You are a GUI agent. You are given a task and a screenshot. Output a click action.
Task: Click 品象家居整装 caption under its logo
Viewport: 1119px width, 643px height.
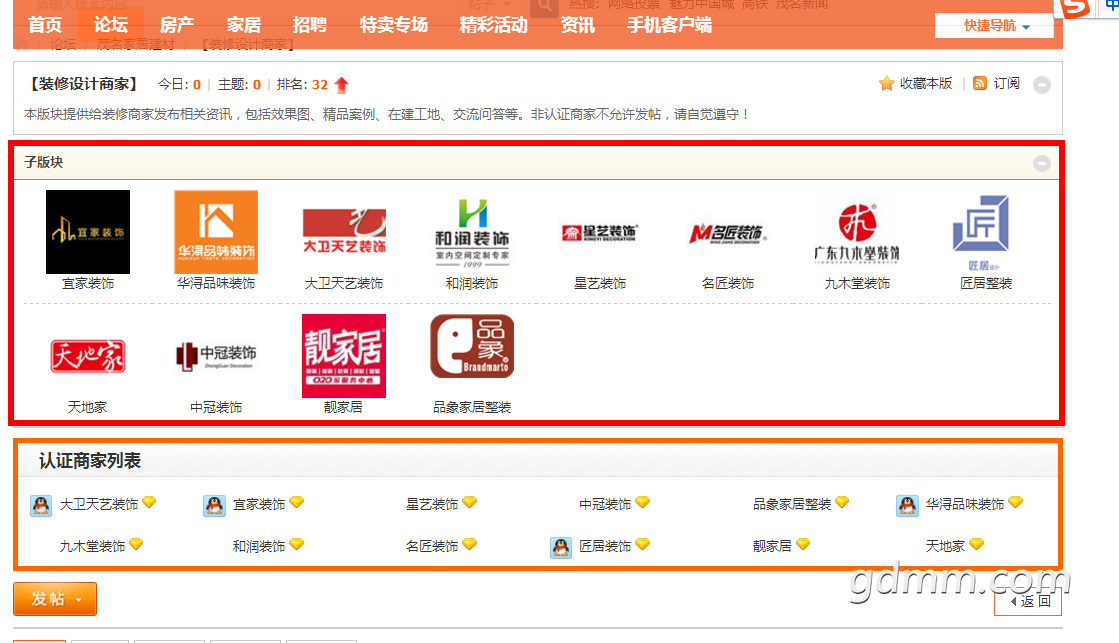tap(472, 407)
